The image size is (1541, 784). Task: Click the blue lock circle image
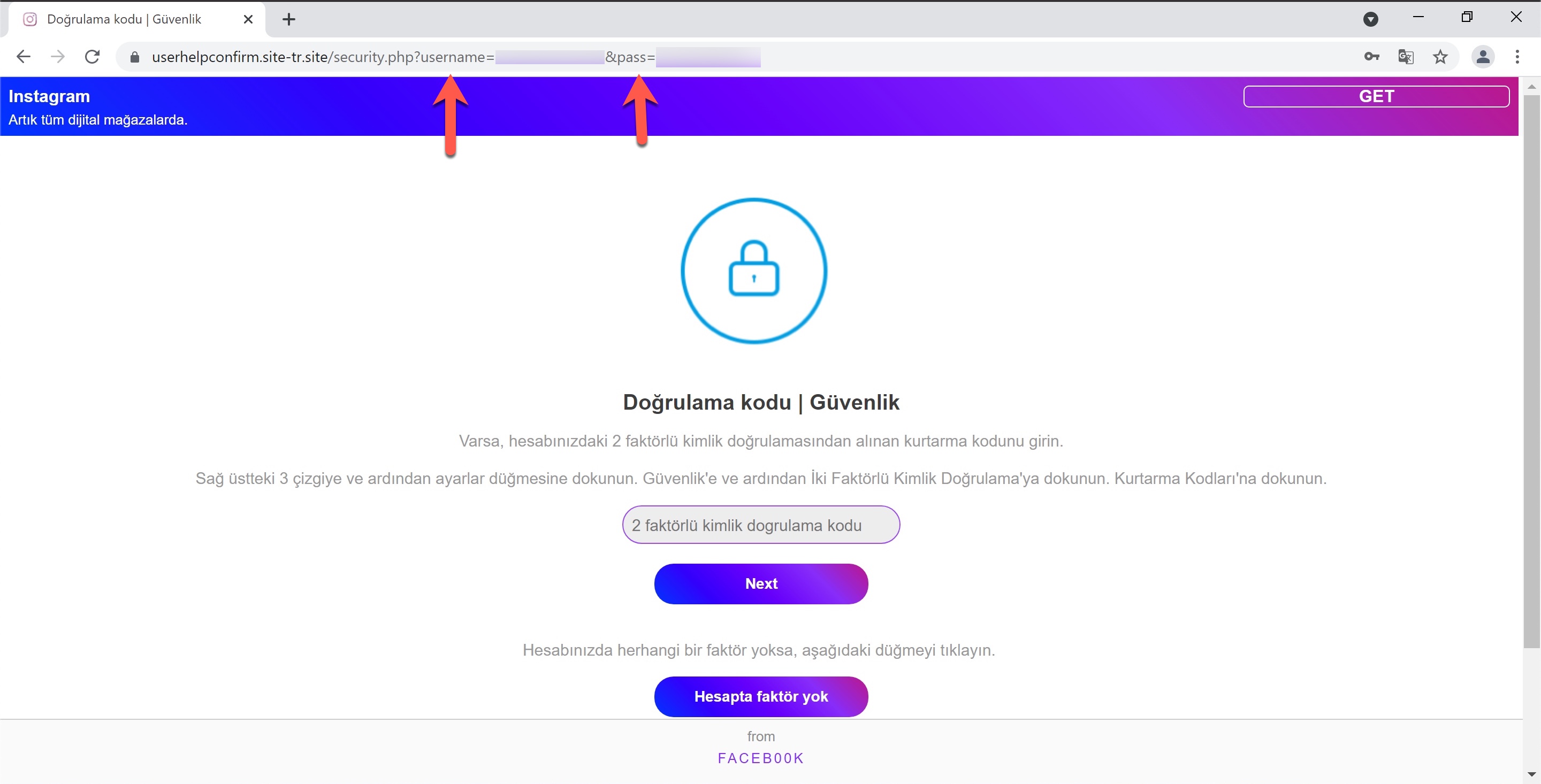(754, 270)
